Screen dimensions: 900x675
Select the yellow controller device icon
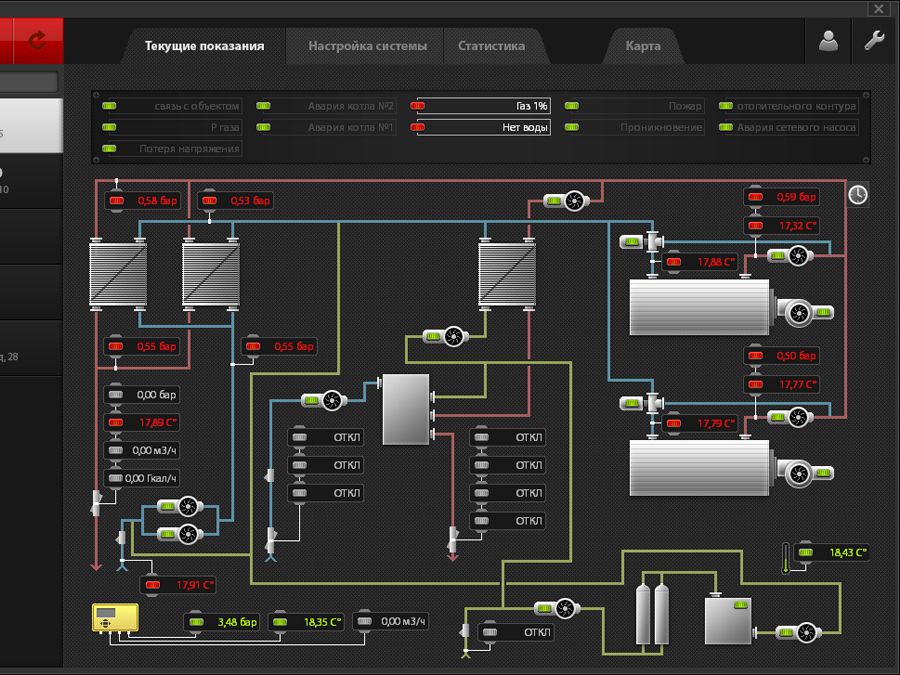tap(114, 617)
